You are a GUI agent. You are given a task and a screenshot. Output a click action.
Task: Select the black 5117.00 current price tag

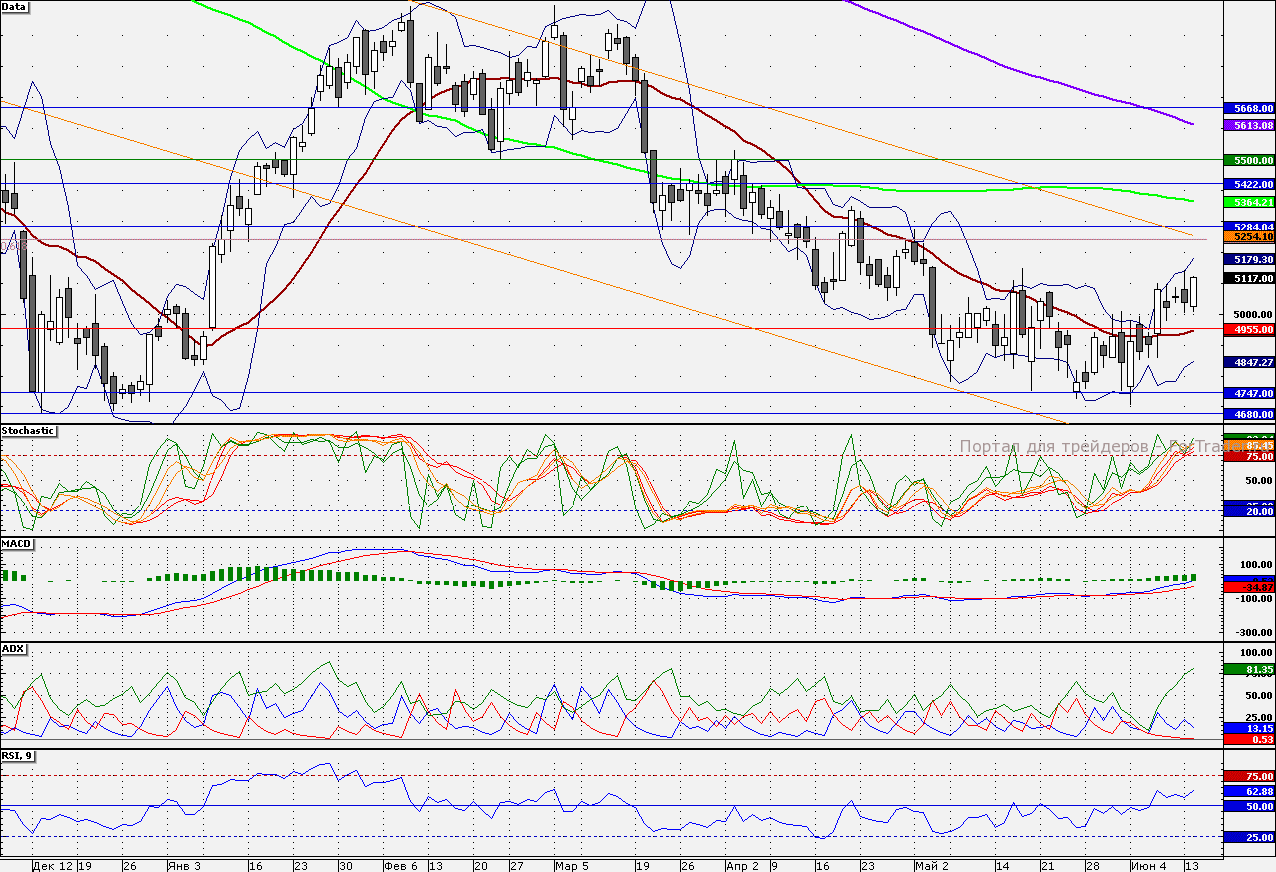click(x=1249, y=279)
